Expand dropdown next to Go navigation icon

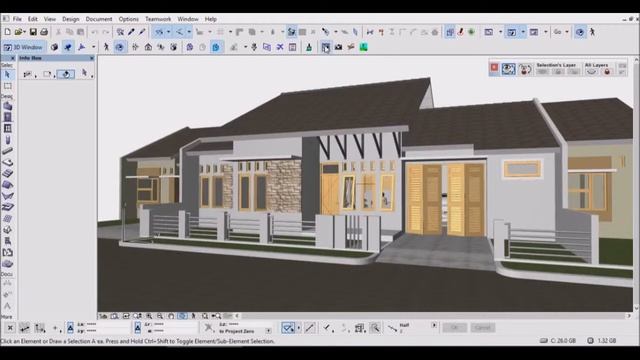(567, 32)
